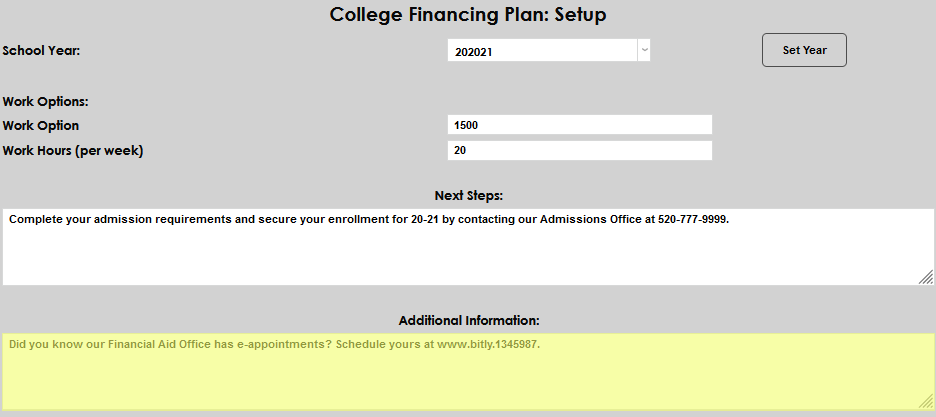The width and height of the screenshot is (936, 417).
Task: Grab the Next Steps resize handle
Action: [926, 277]
